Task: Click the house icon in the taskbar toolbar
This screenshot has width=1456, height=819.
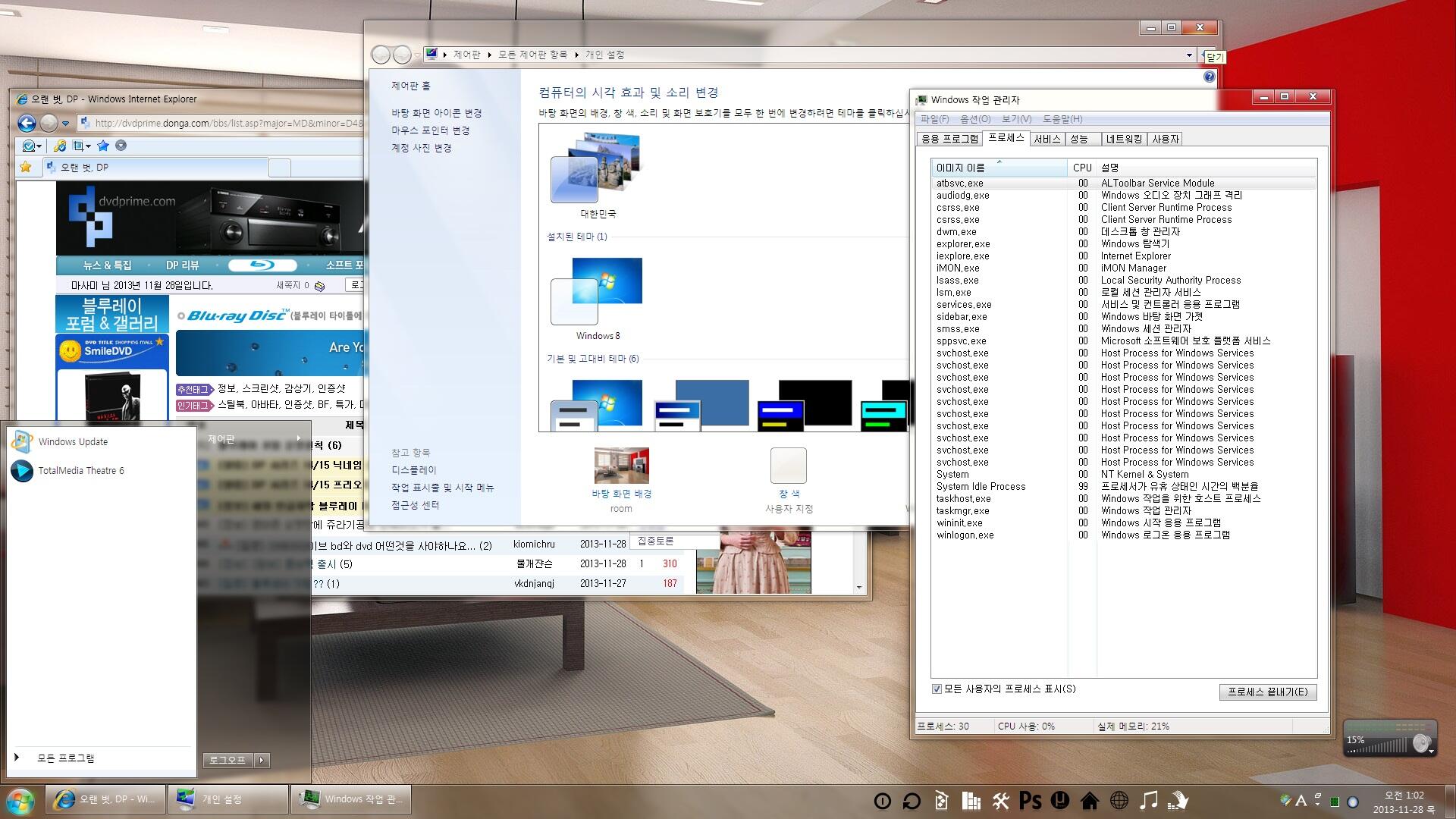Action: [1089, 800]
